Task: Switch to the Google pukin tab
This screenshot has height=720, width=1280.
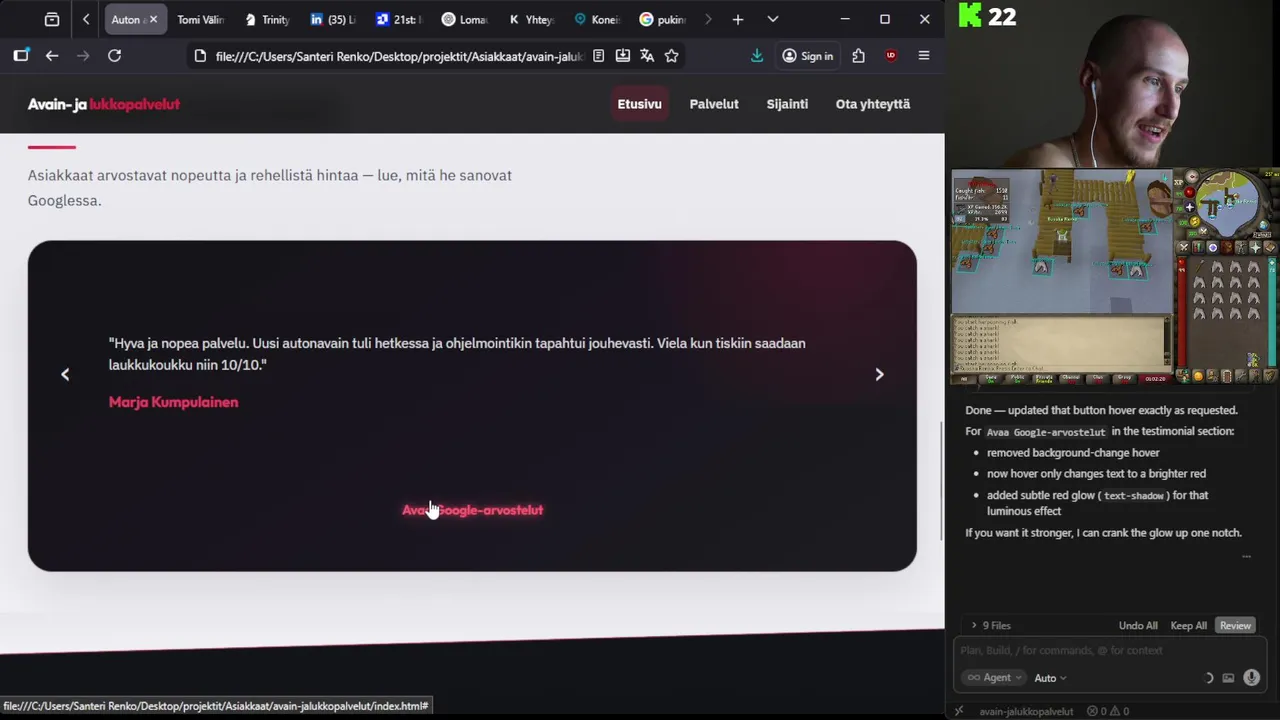Action: [x=662, y=19]
